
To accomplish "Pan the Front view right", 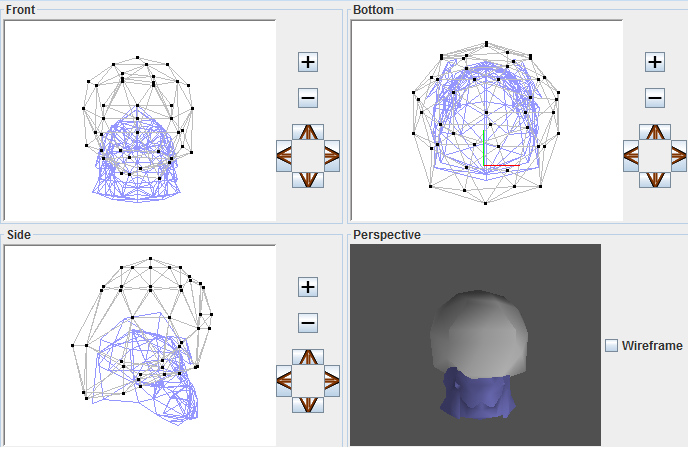I will tap(332, 156).
